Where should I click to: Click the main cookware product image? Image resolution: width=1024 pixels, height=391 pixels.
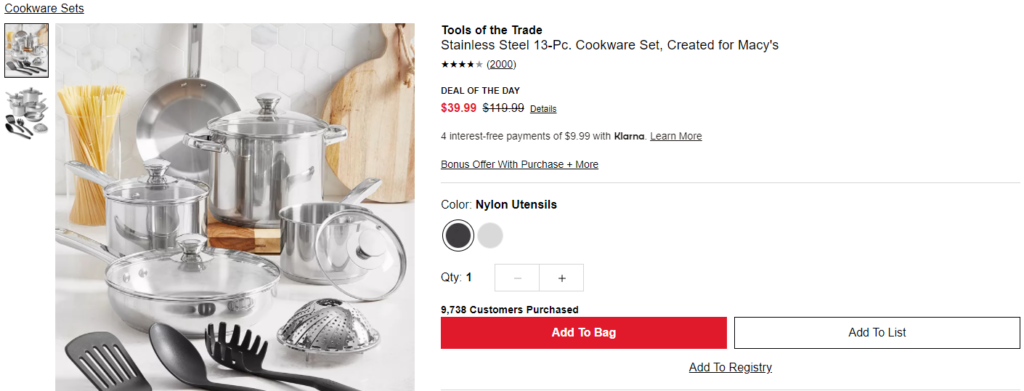(x=235, y=208)
